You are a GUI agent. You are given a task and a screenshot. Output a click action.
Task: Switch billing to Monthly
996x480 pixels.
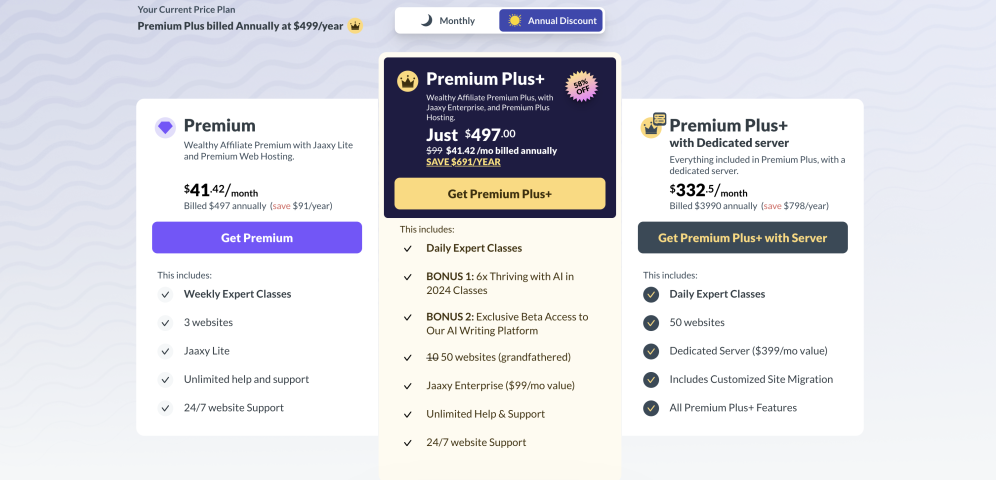pos(447,20)
